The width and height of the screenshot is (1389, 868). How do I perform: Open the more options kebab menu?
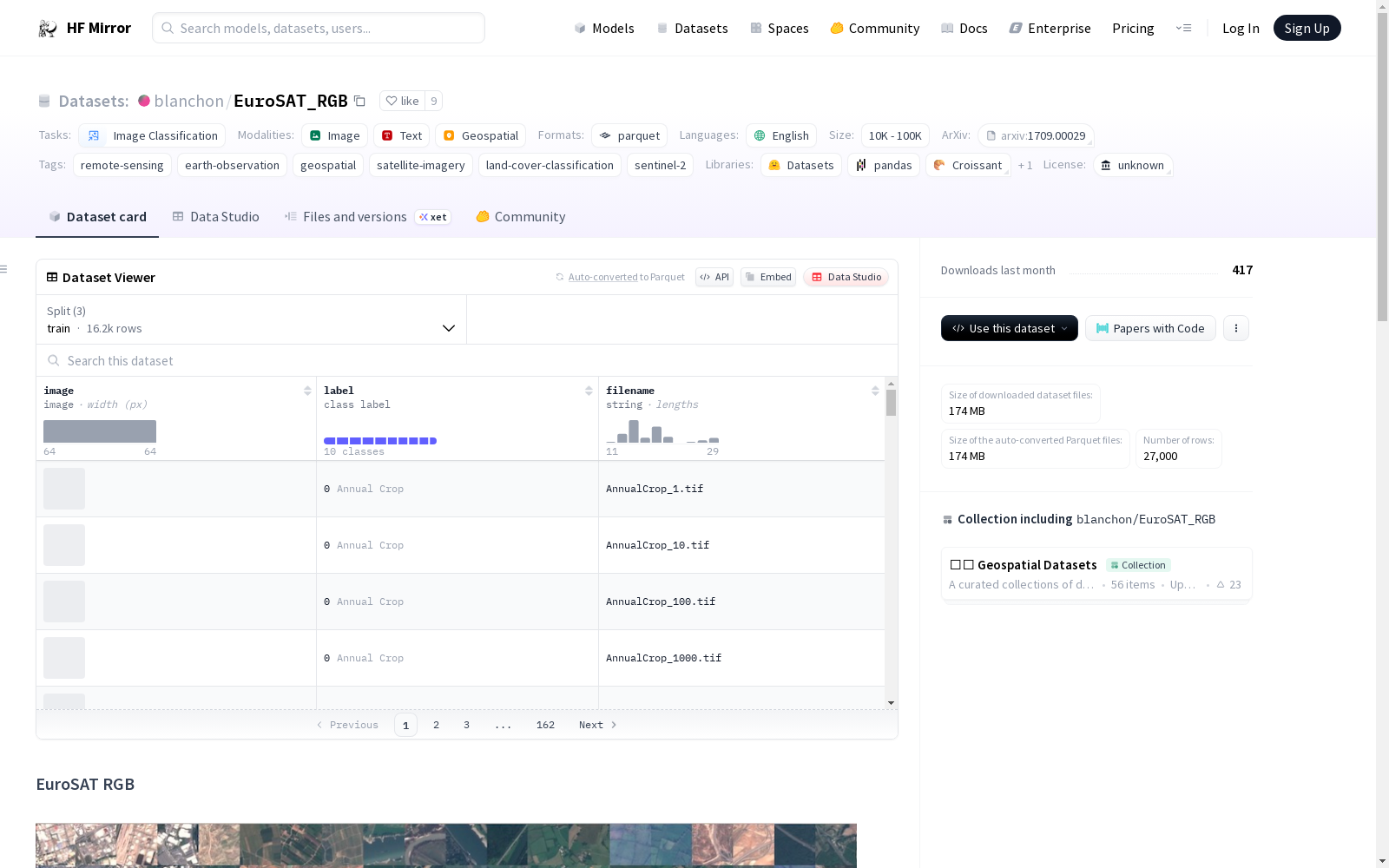coord(1236,328)
